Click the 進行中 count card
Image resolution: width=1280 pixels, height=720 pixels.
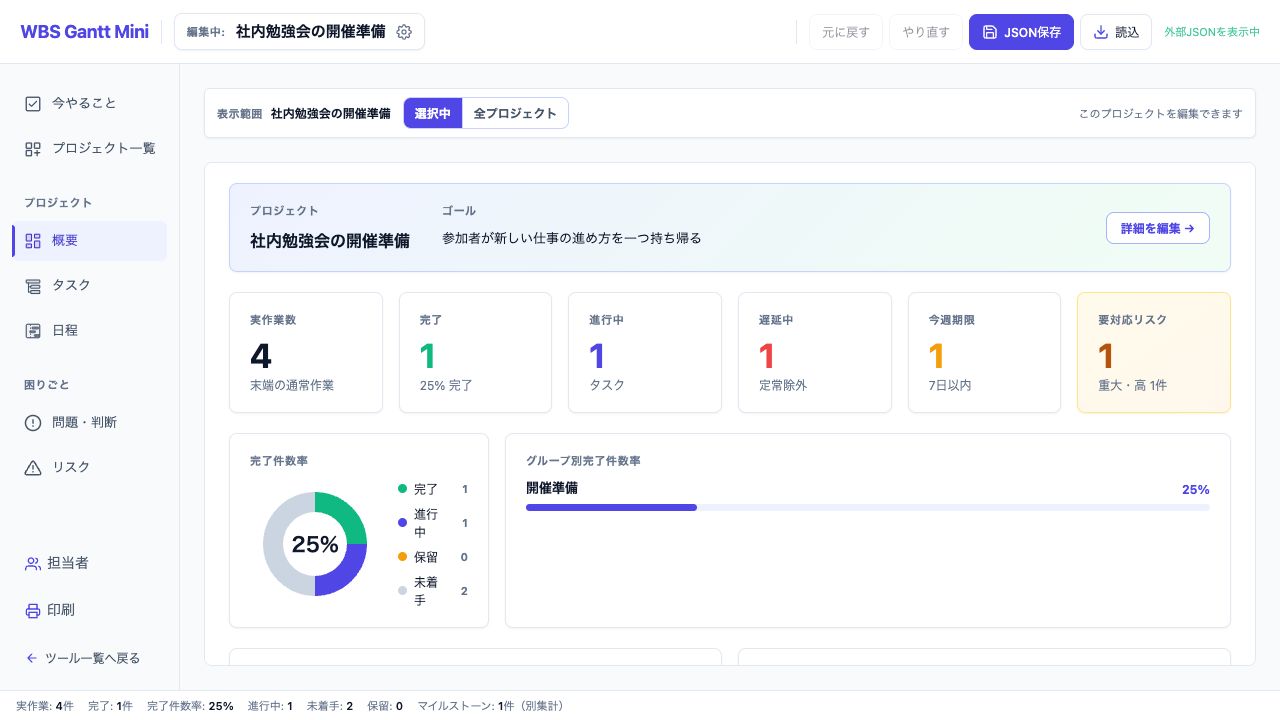click(645, 352)
